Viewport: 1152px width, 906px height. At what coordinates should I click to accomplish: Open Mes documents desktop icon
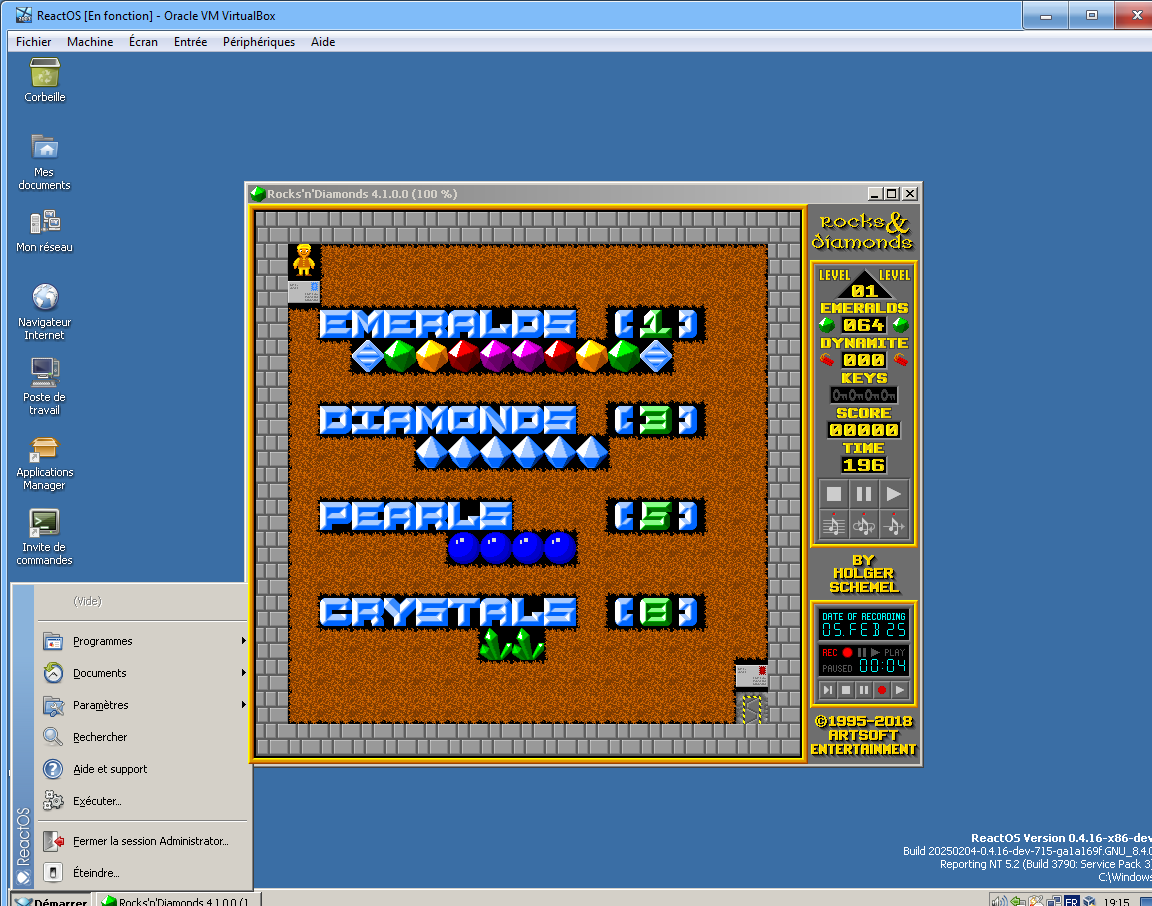[x=44, y=162]
